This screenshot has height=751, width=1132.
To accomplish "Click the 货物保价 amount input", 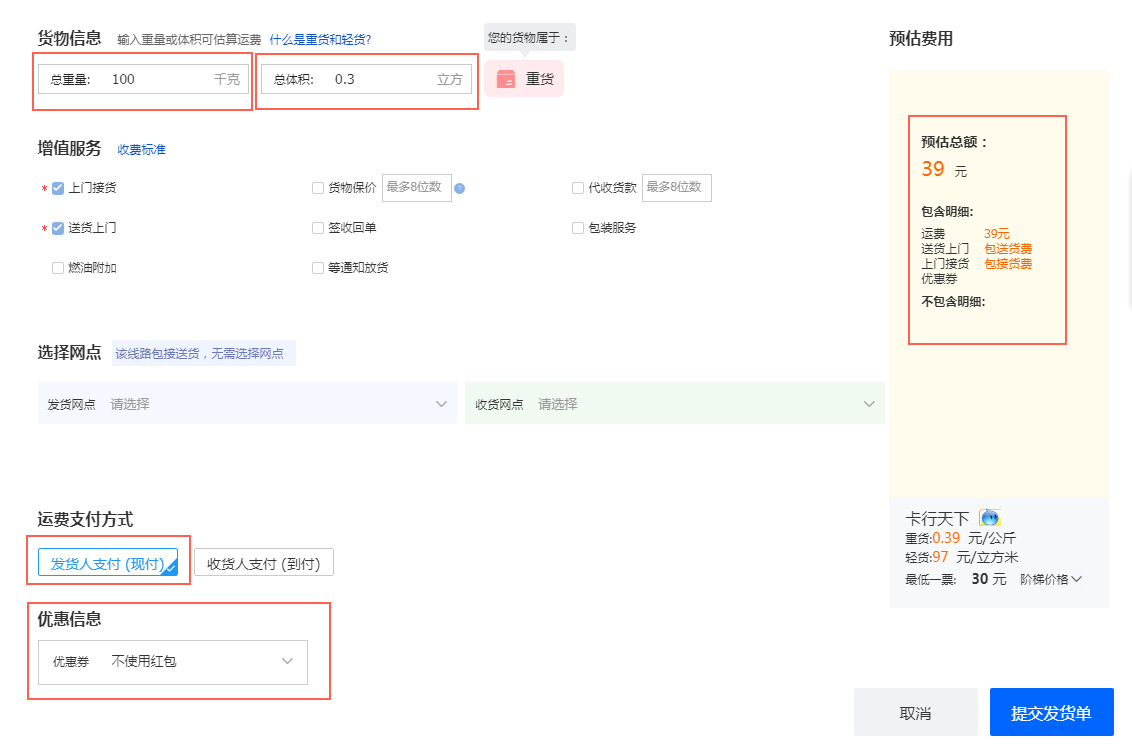I will click(417, 188).
